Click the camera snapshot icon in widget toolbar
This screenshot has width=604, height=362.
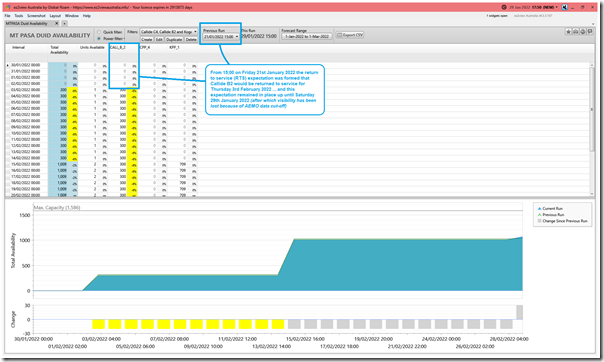pyautogui.click(x=575, y=32)
